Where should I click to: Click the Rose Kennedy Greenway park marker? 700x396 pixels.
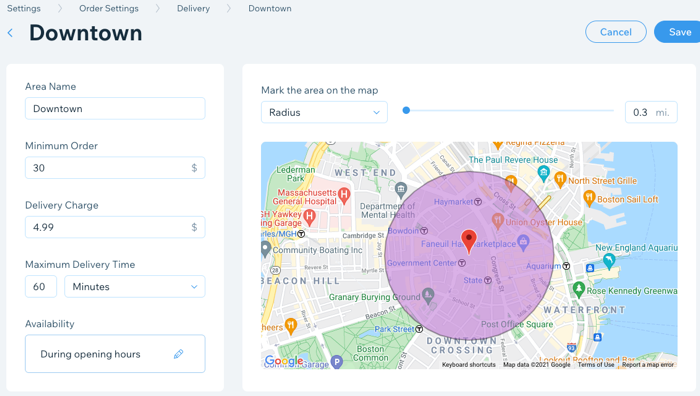click(x=579, y=289)
